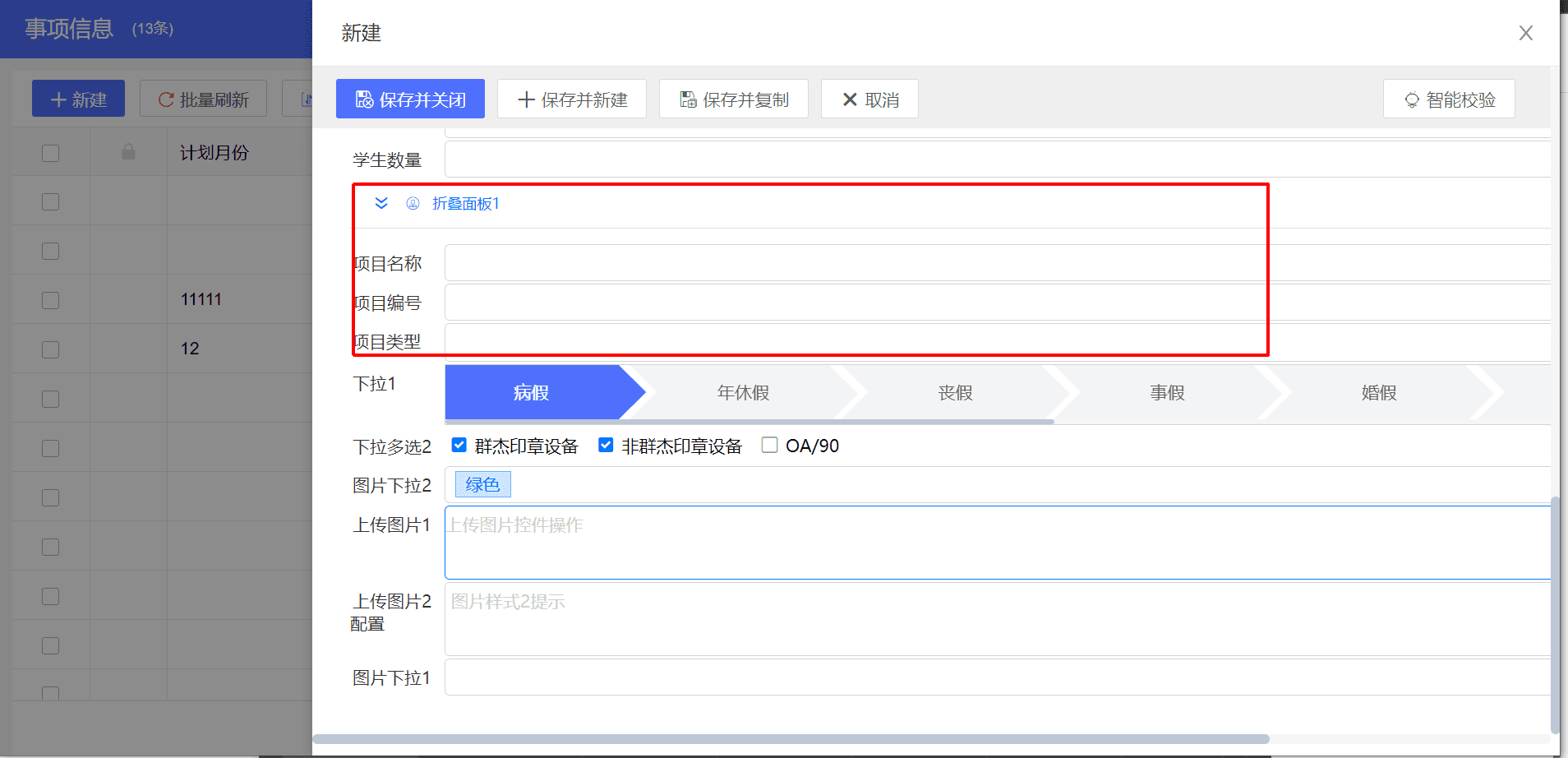Viewport: 1568px width, 758px height.
Task: Click the 绿色 tag in 图片下拉2
Action: click(482, 485)
